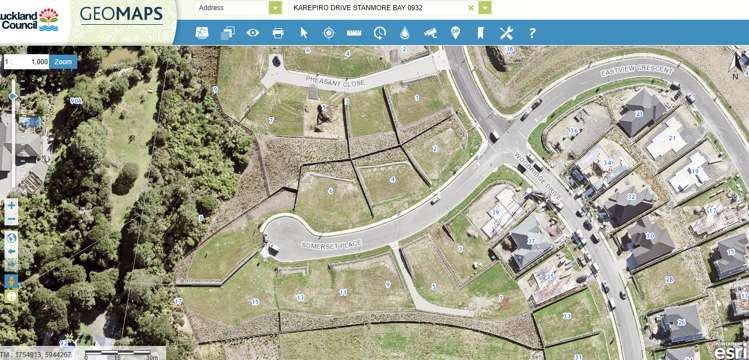Toggle the eye visibility tool in toolbar
The width and height of the screenshot is (749, 360).
coord(253,32)
